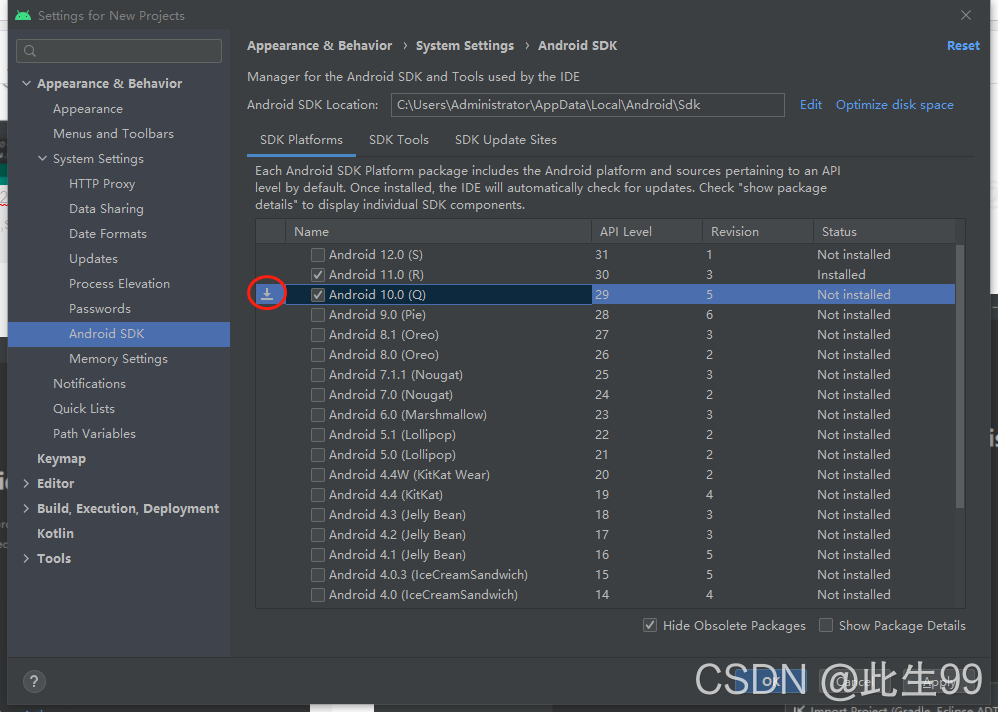Select Quick Lists settings

tap(83, 408)
